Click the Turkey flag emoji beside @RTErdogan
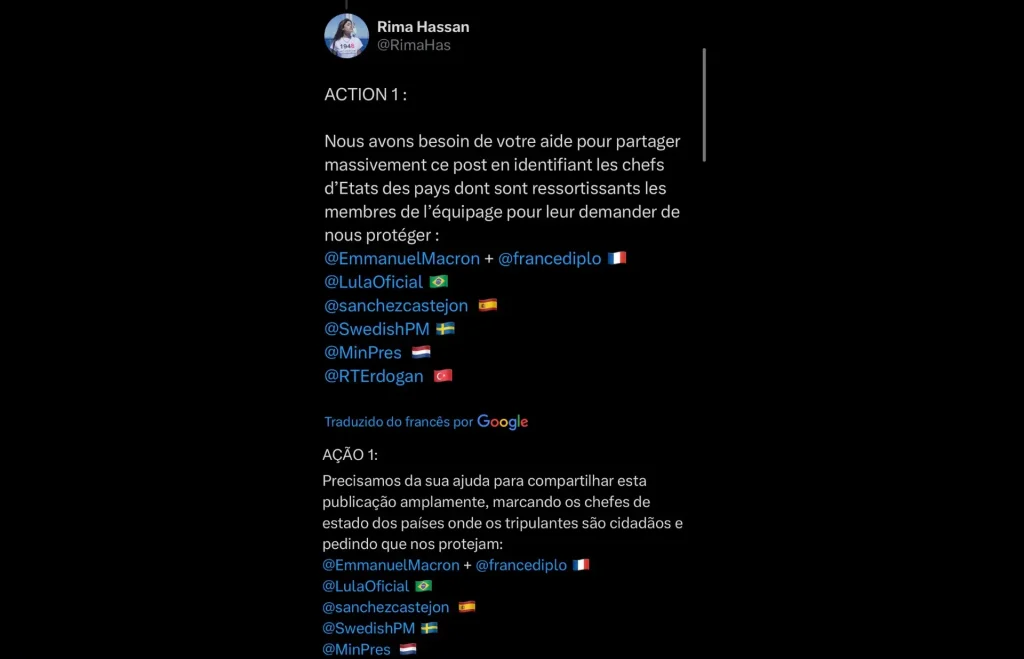 point(443,376)
